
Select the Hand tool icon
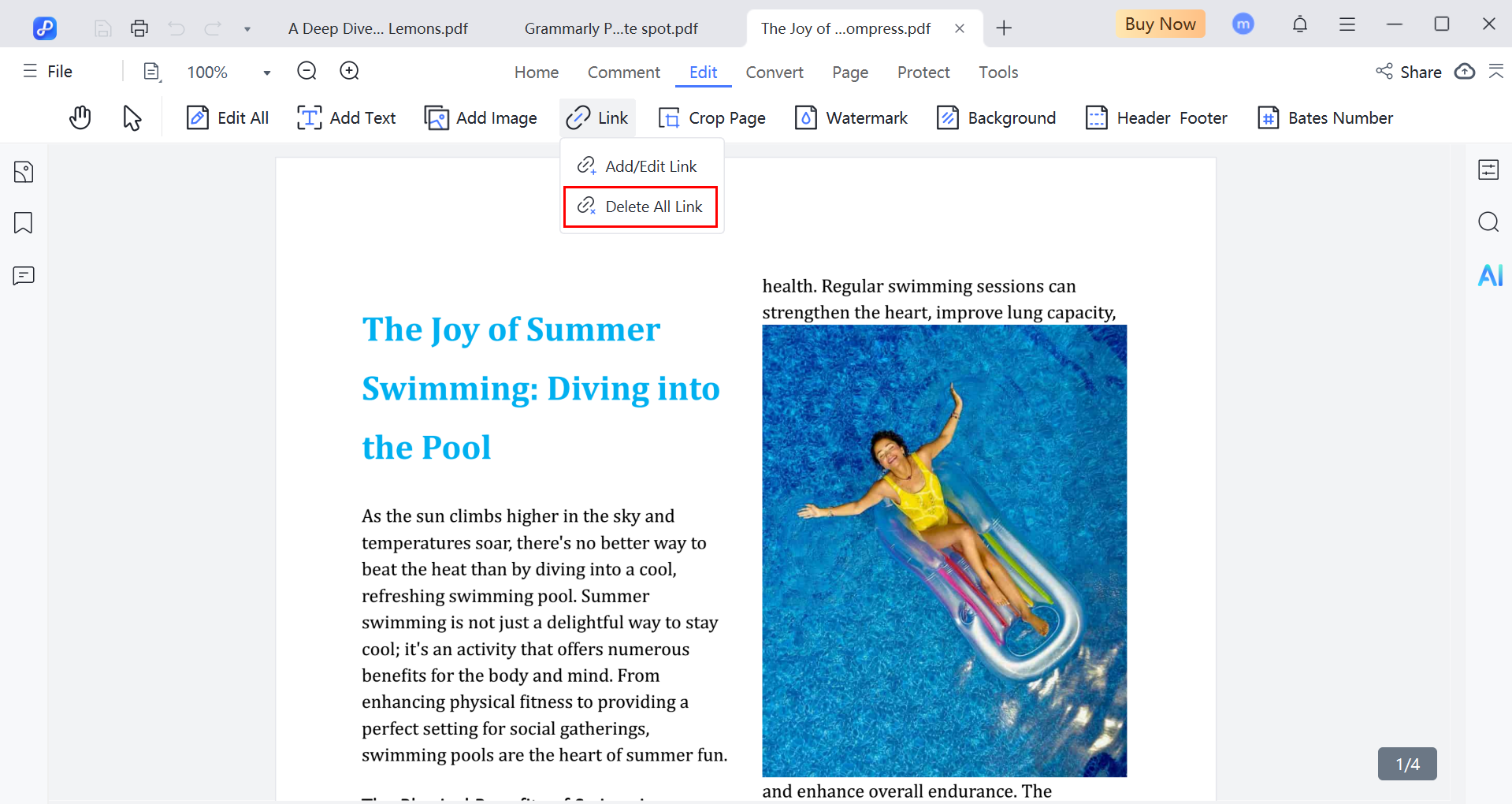(x=80, y=118)
